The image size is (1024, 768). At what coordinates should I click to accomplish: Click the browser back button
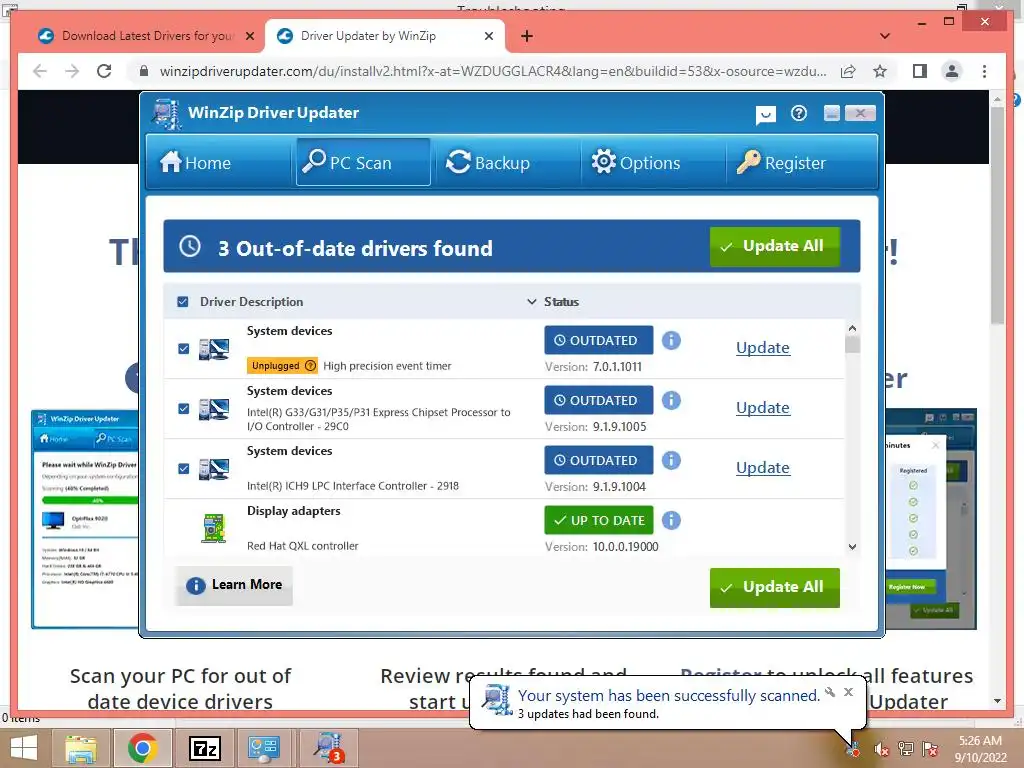tap(40, 71)
